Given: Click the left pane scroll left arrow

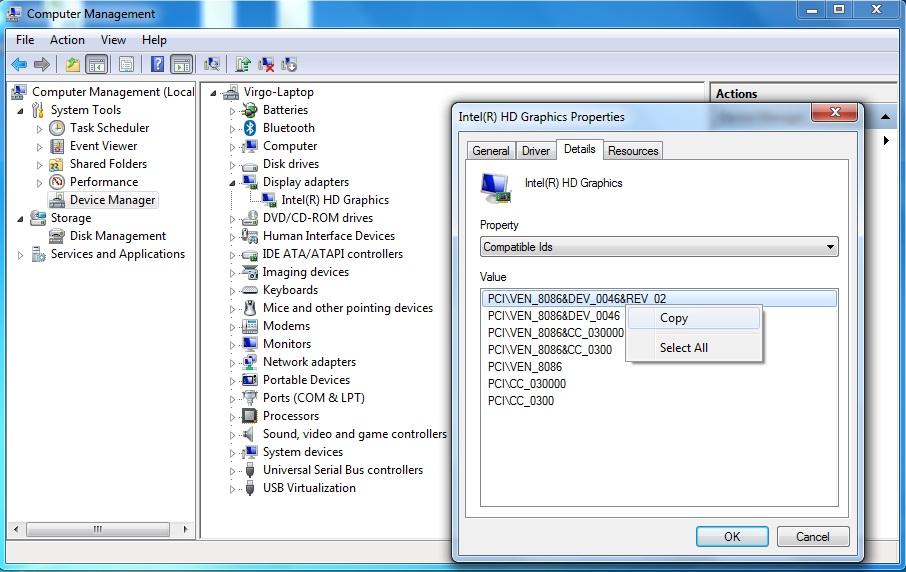Looking at the screenshot, I should coord(16,529).
